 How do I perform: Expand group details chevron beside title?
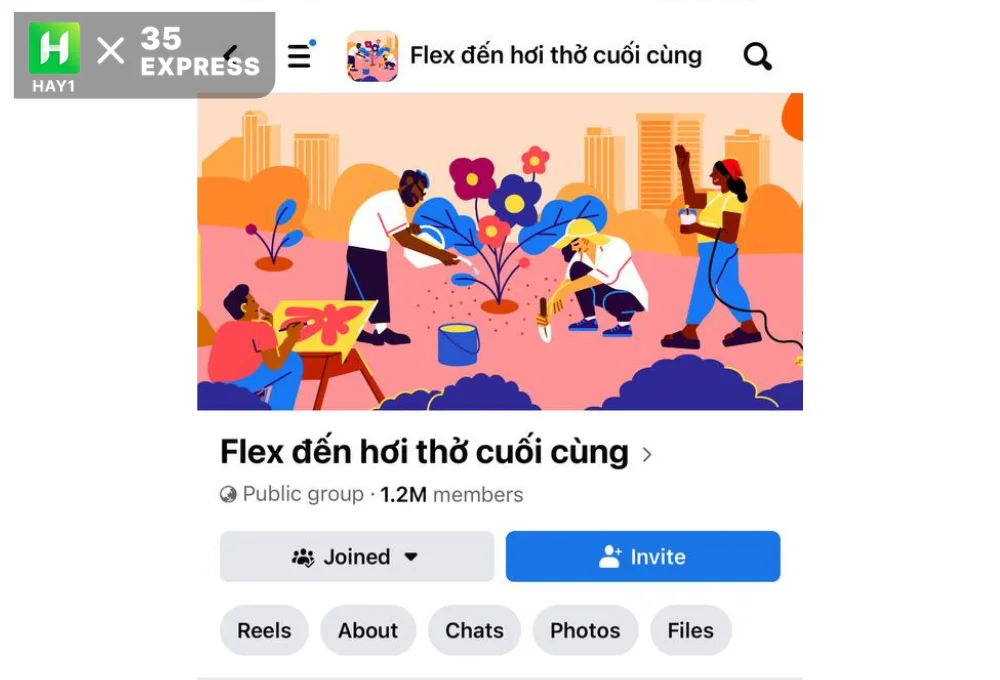(647, 454)
